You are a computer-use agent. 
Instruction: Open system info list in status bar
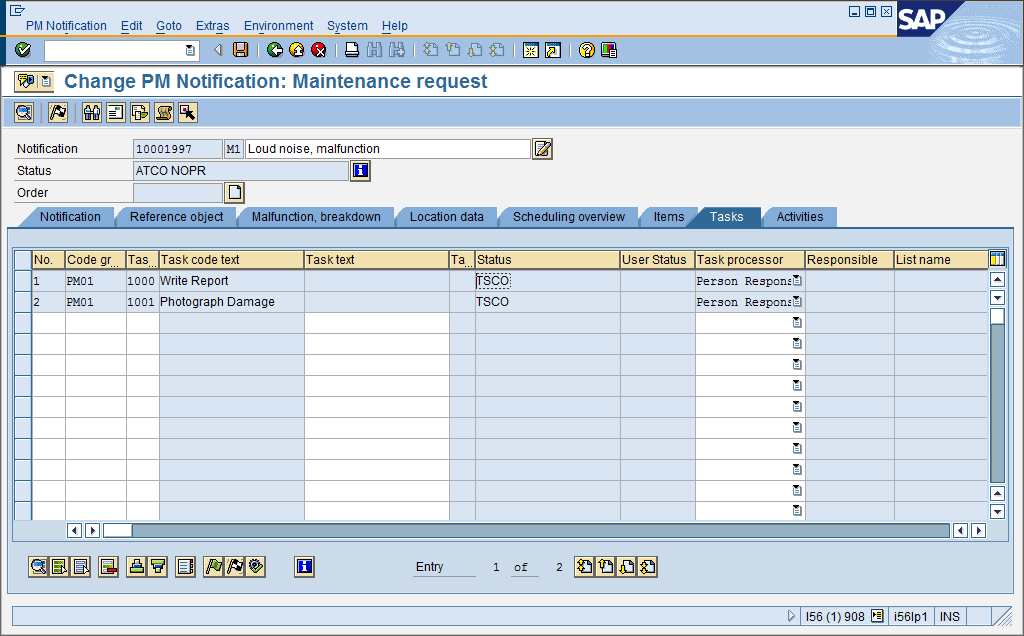pos(877,616)
